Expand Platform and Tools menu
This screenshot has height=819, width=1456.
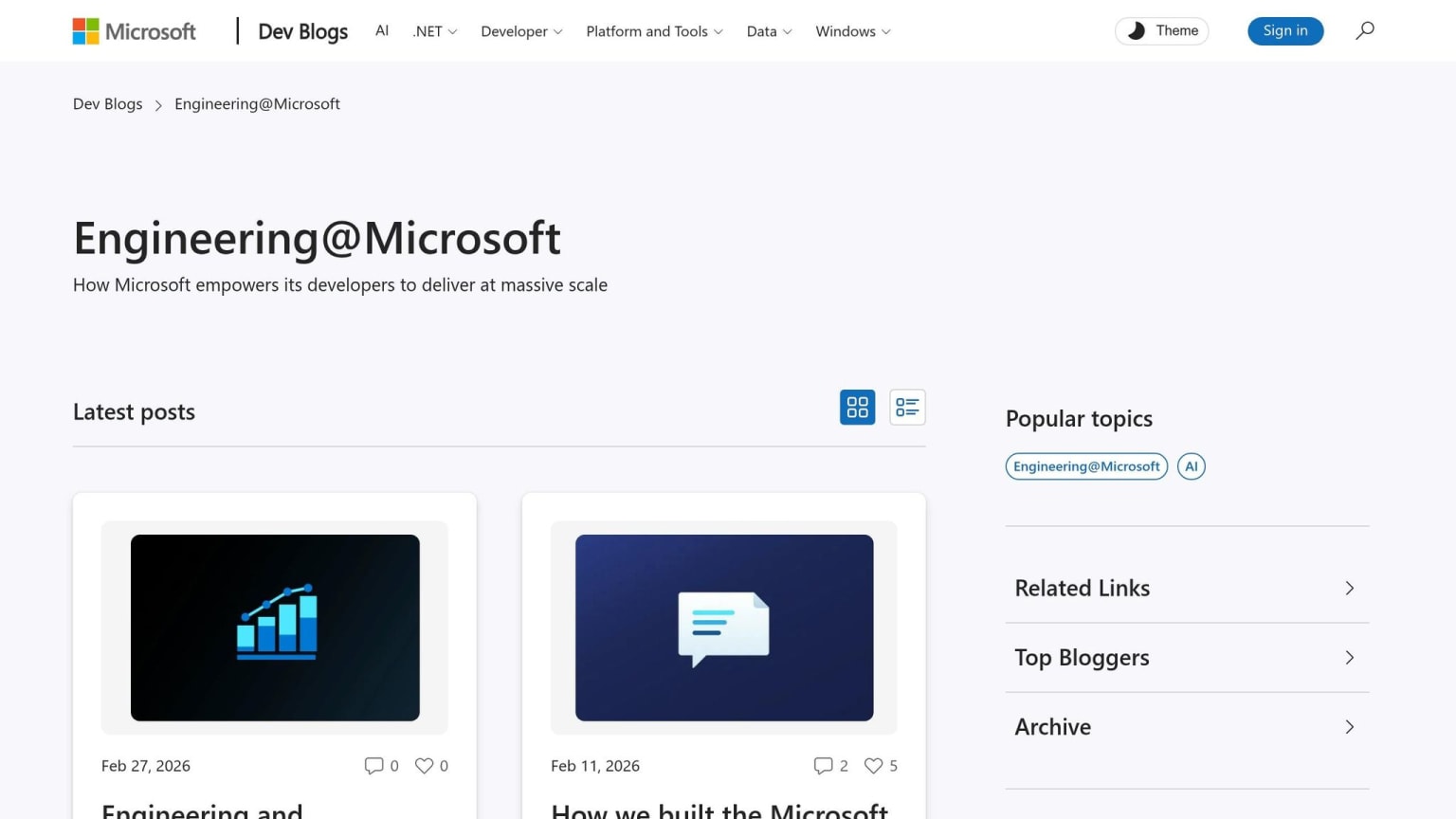click(x=654, y=31)
